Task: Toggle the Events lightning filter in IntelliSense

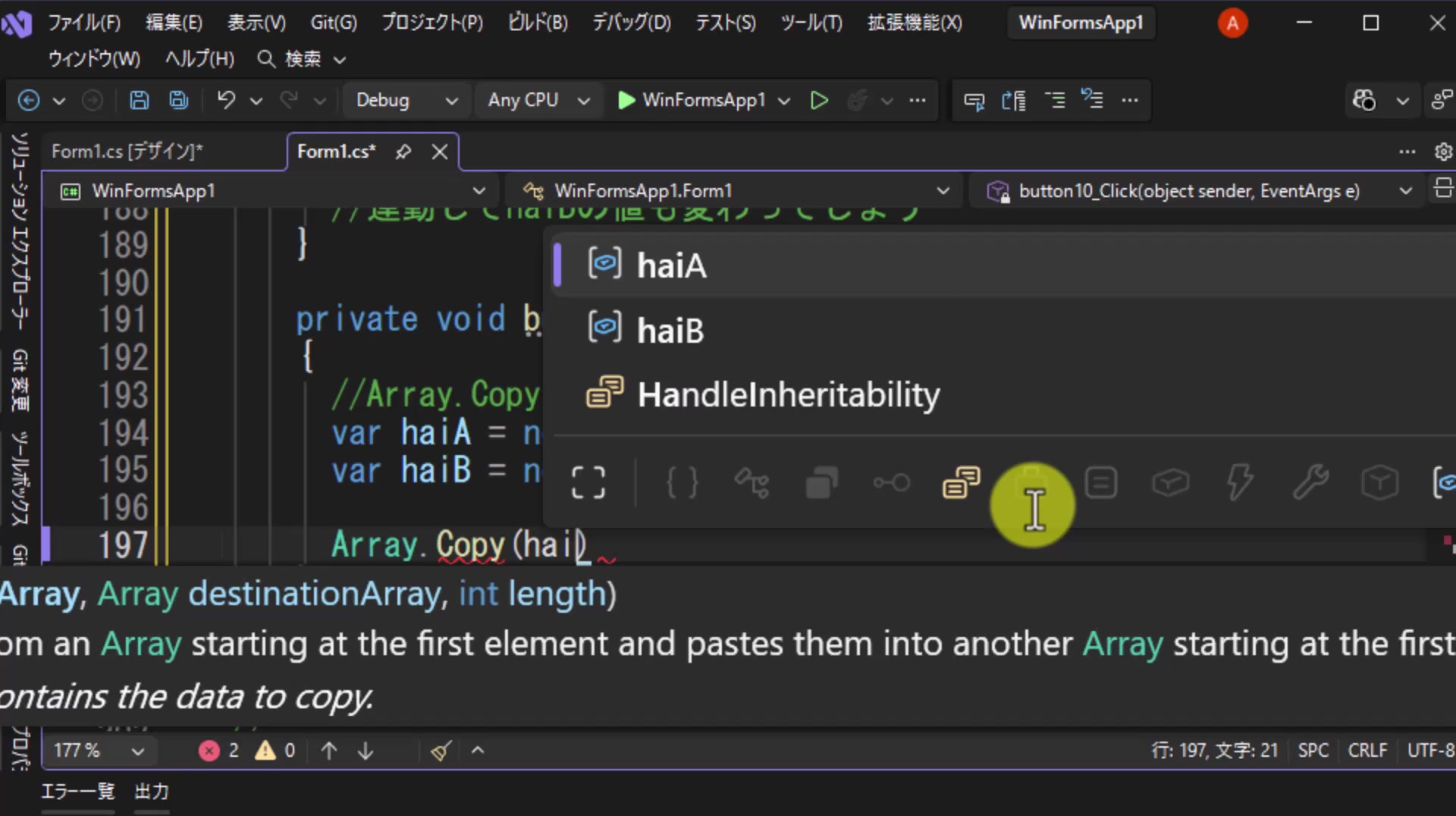Action: tap(1240, 482)
